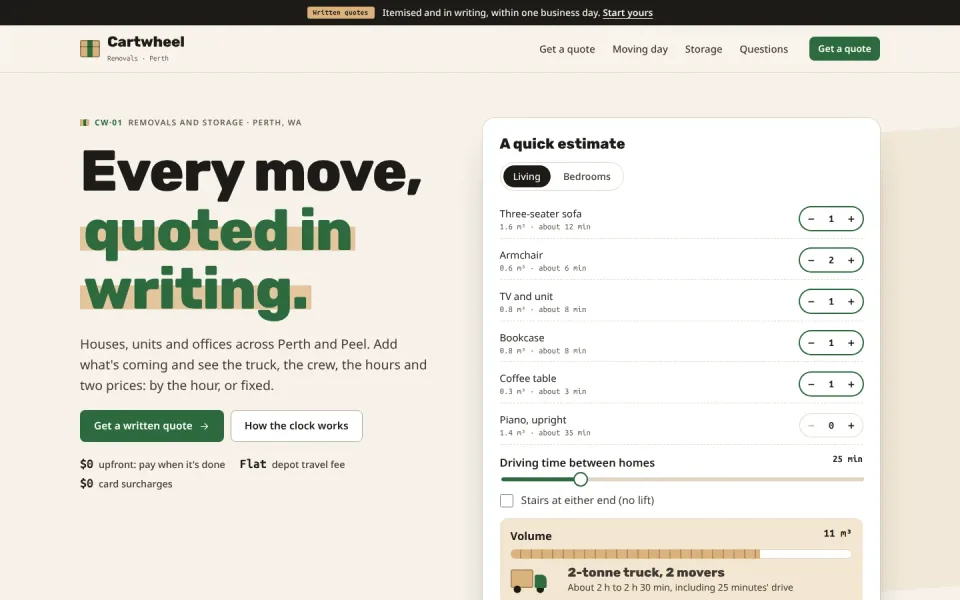The width and height of the screenshot is (960, 600).
Task: Click the 'Coffee table' item label
Action: [528, 378]
